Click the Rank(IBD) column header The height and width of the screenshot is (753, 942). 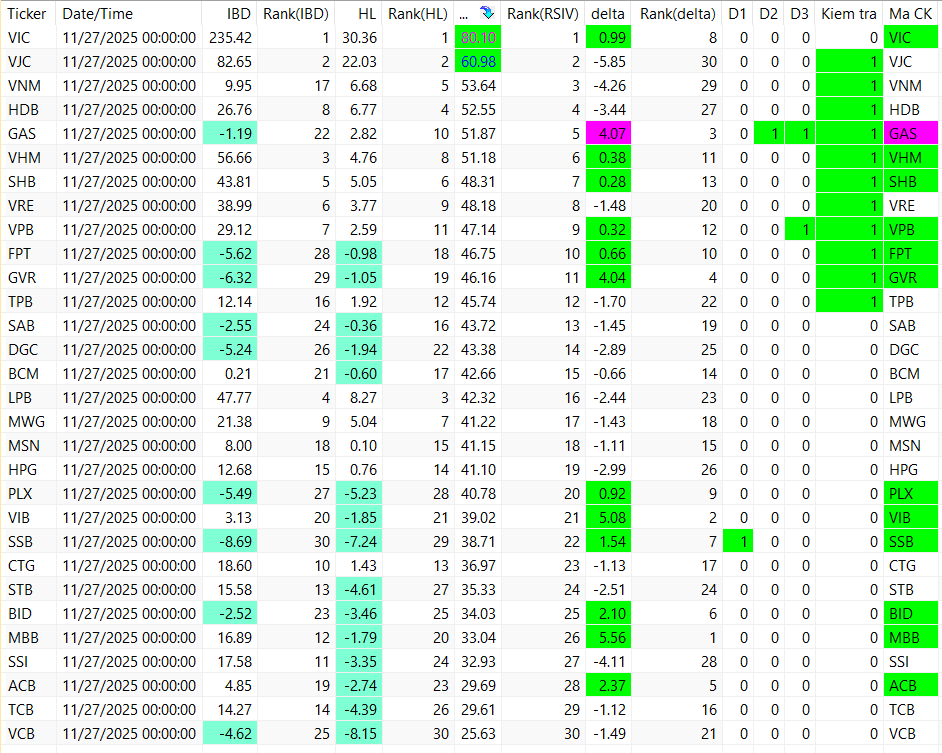point(296,13)
